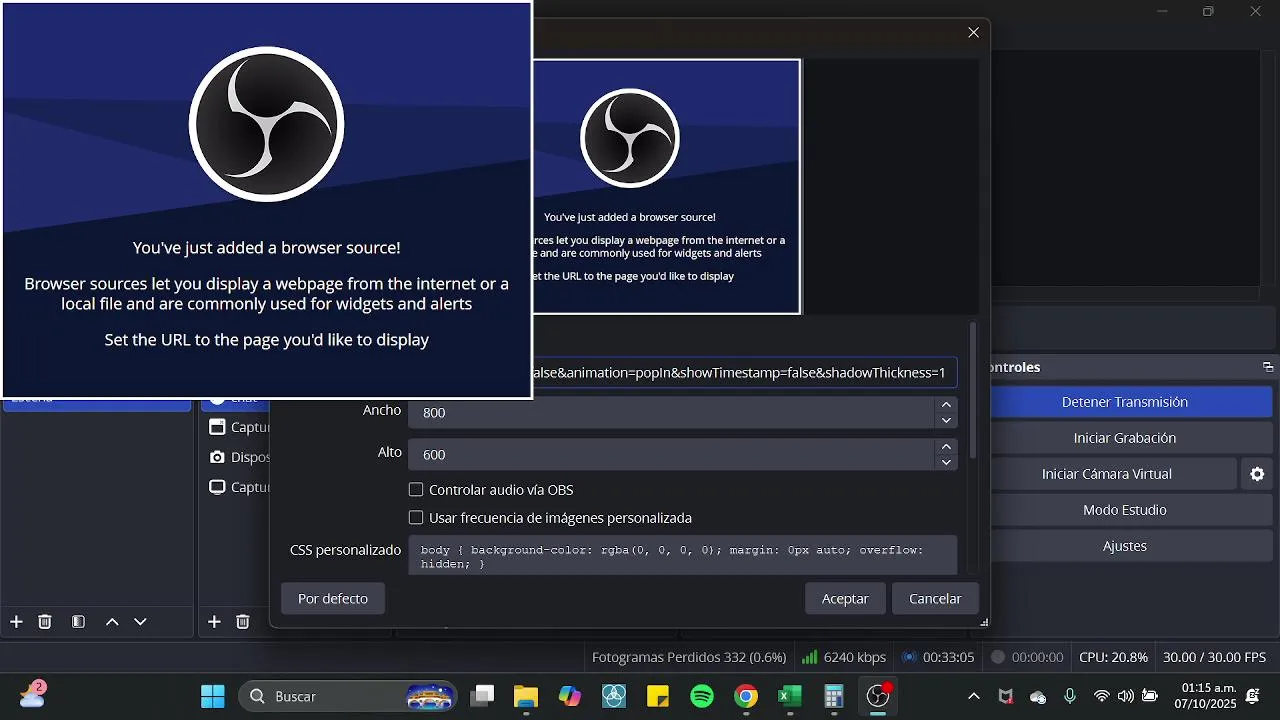Click the battery status tray icon
1280x720 pixels.
[x=1150, y=696]
